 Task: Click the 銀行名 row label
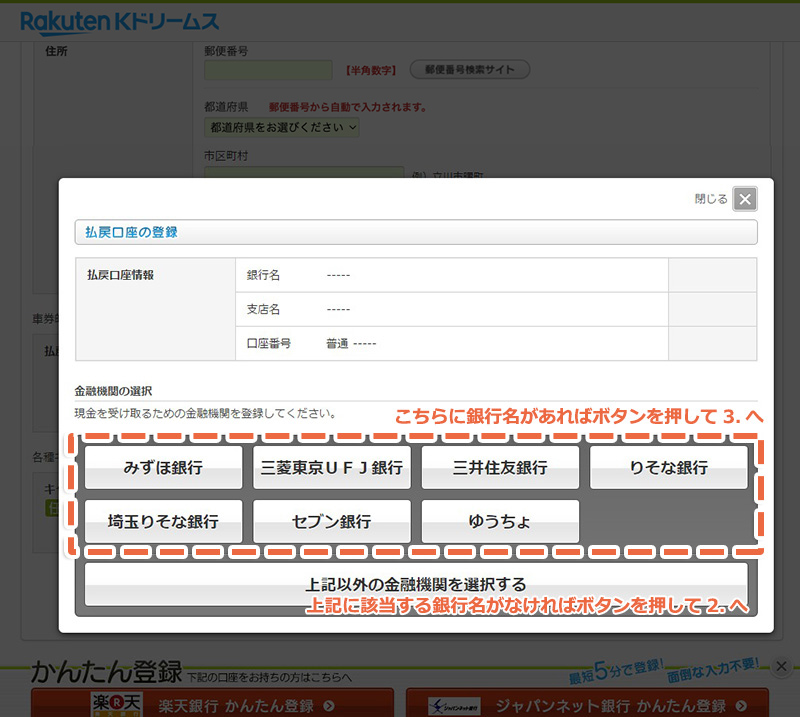[263, 275]
